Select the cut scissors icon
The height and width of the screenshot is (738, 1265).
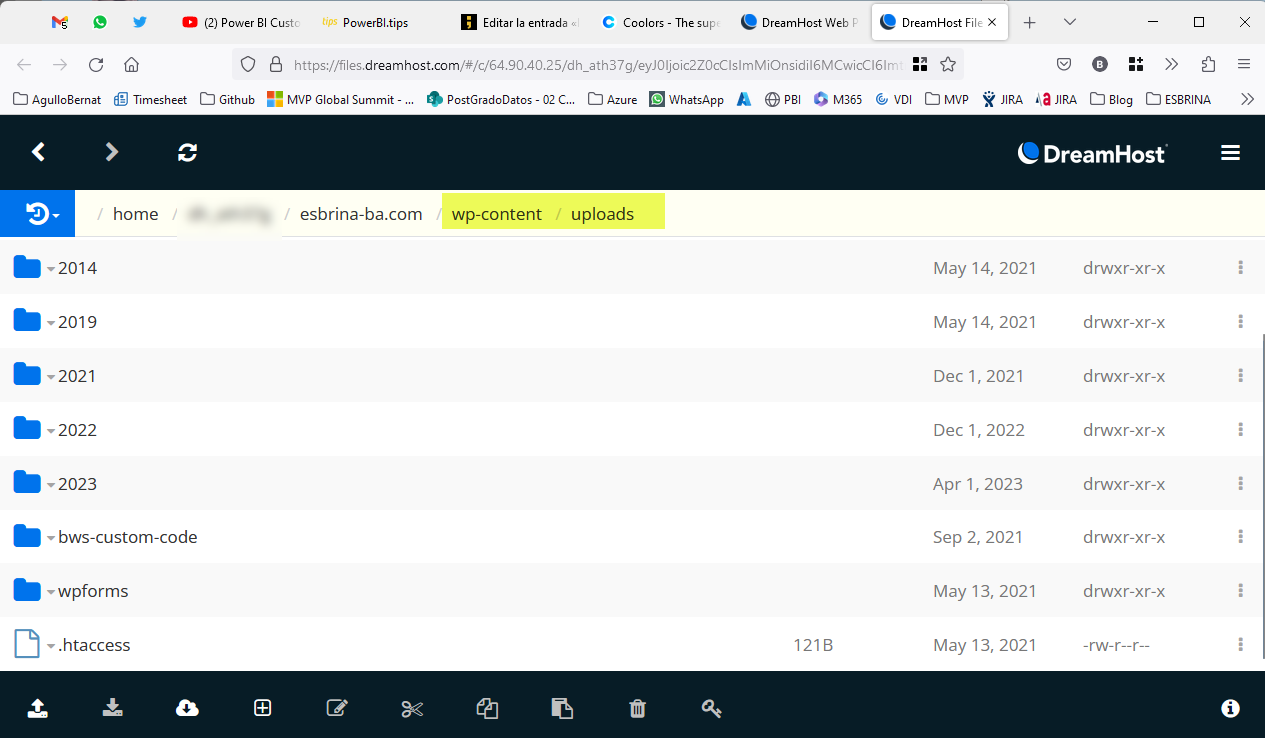coord(412,708)
